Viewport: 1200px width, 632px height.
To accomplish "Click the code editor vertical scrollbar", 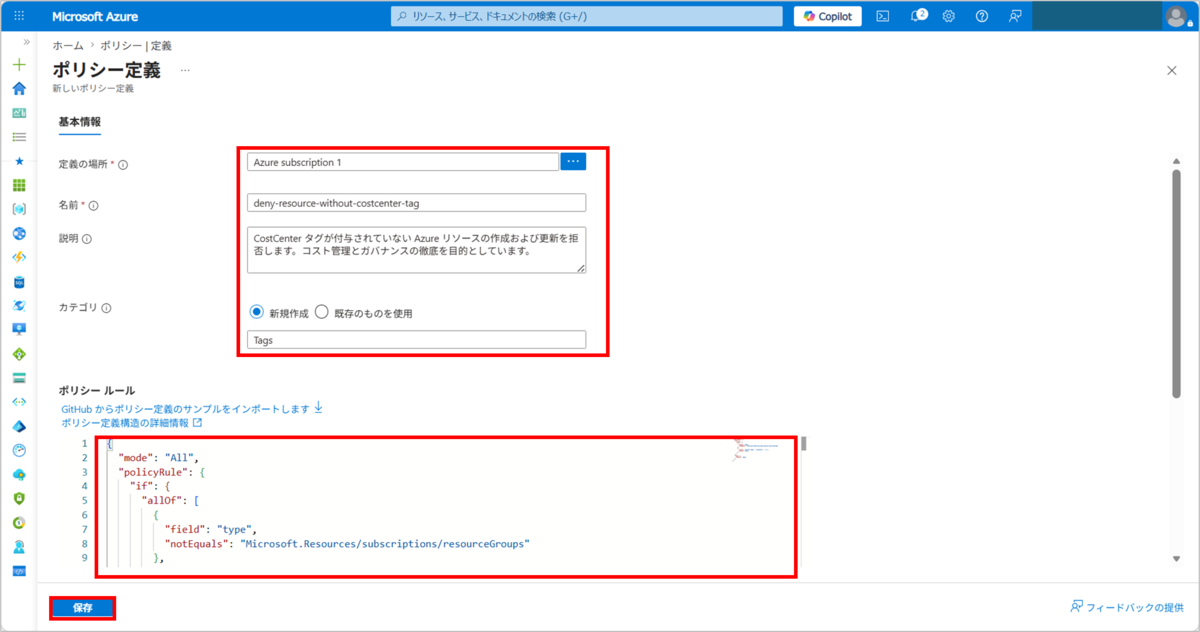I will (x=802, y=445).
